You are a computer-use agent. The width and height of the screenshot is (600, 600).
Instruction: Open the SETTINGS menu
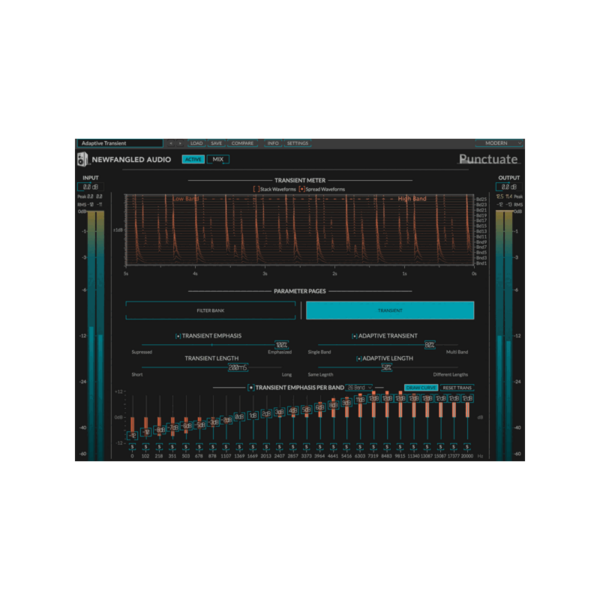[x=297, y=143]
